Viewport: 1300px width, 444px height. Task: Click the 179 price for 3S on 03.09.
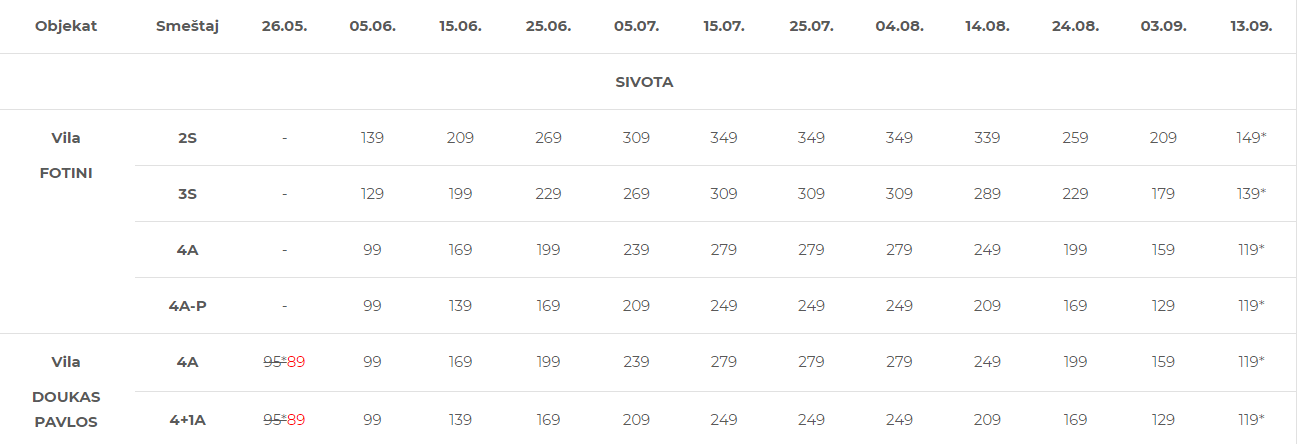click(x=1163, y=194)
